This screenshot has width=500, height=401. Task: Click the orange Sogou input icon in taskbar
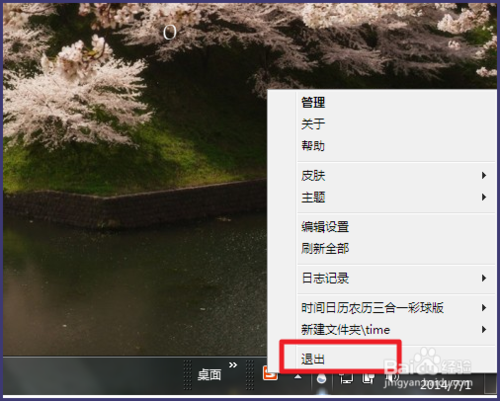coord(270,373)
